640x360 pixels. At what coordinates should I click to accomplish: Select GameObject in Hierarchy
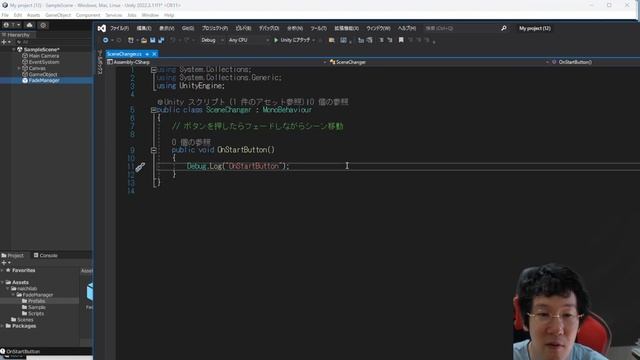(43, 75)
